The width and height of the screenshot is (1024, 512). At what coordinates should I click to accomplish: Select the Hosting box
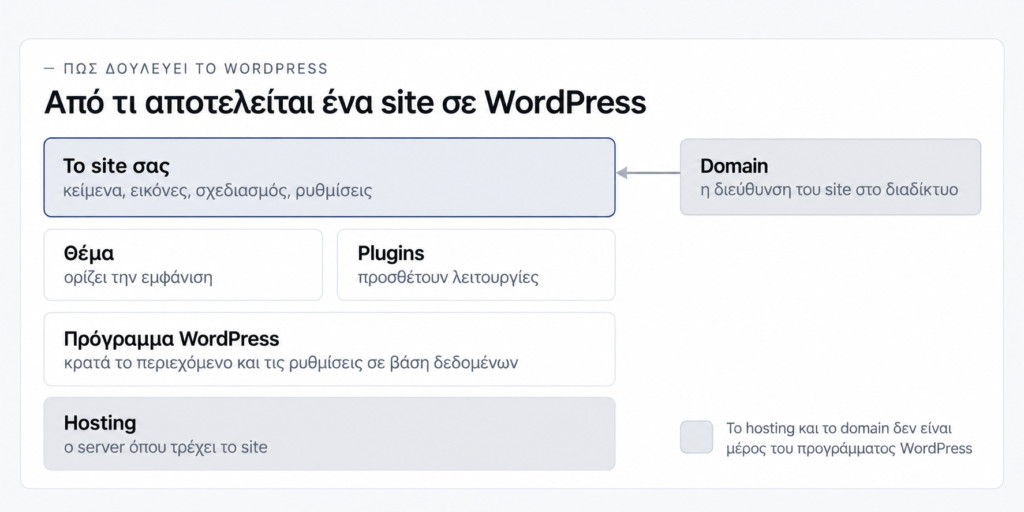click(x=329, y=434)
